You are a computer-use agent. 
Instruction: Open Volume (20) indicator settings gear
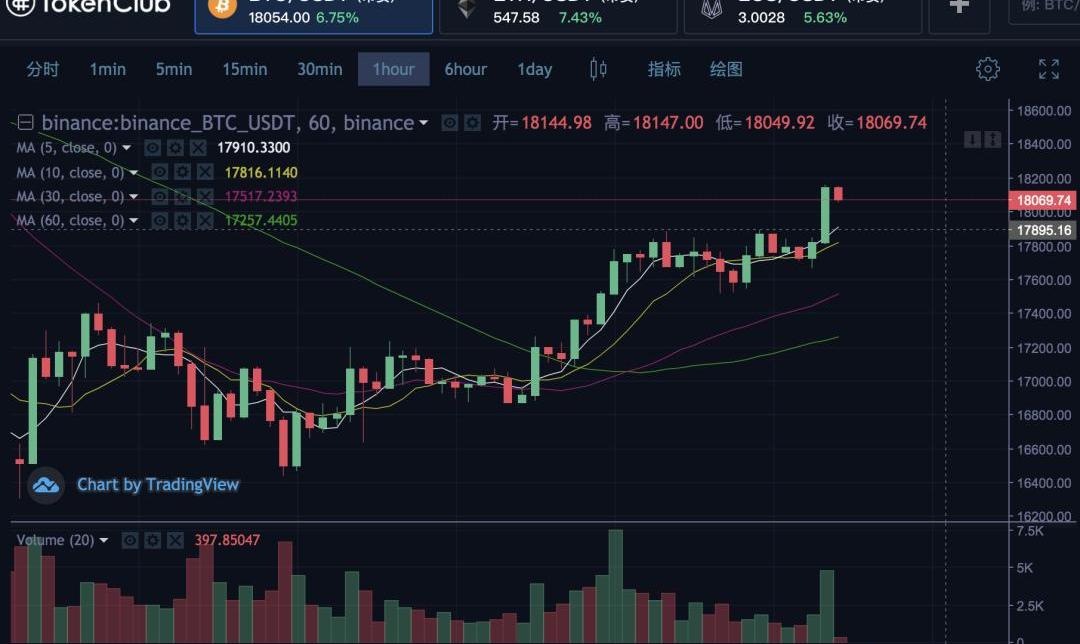[x=152, y=540]
